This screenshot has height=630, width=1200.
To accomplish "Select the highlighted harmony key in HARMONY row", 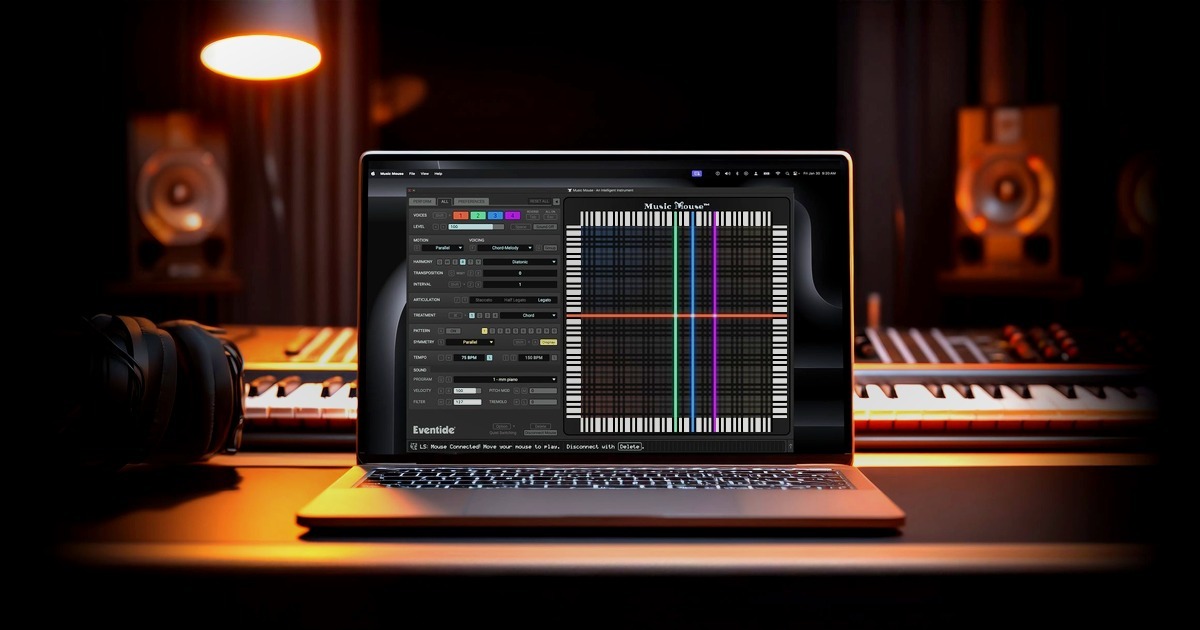I will point(463,262).
